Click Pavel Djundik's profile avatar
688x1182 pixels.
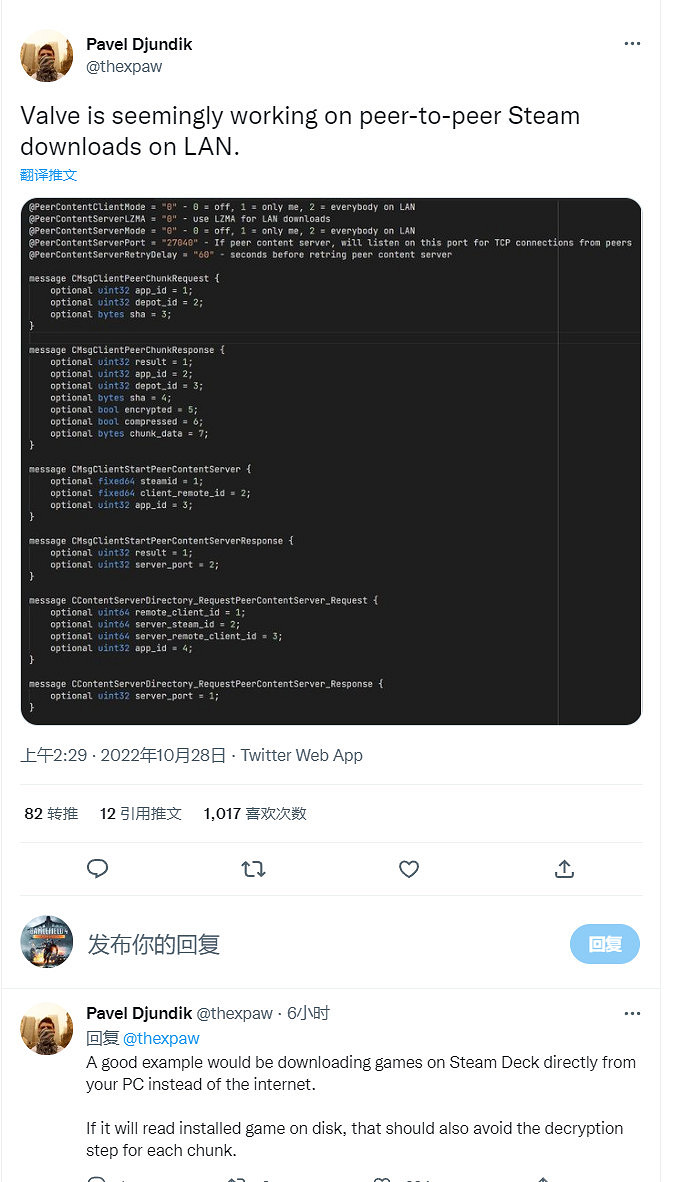tap(46, 55)
